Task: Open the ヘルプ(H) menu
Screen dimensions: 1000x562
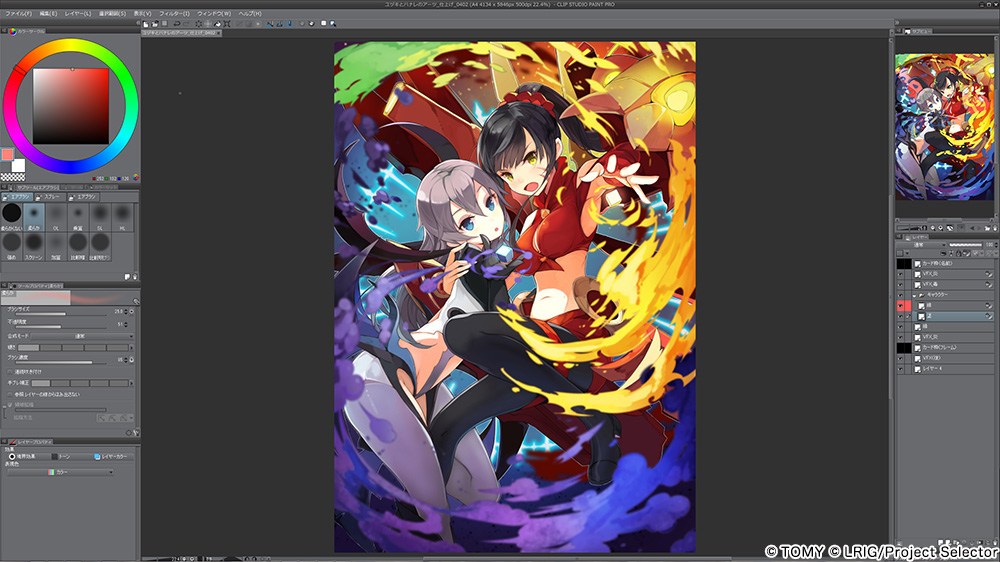Action: (x=250, y=13)
